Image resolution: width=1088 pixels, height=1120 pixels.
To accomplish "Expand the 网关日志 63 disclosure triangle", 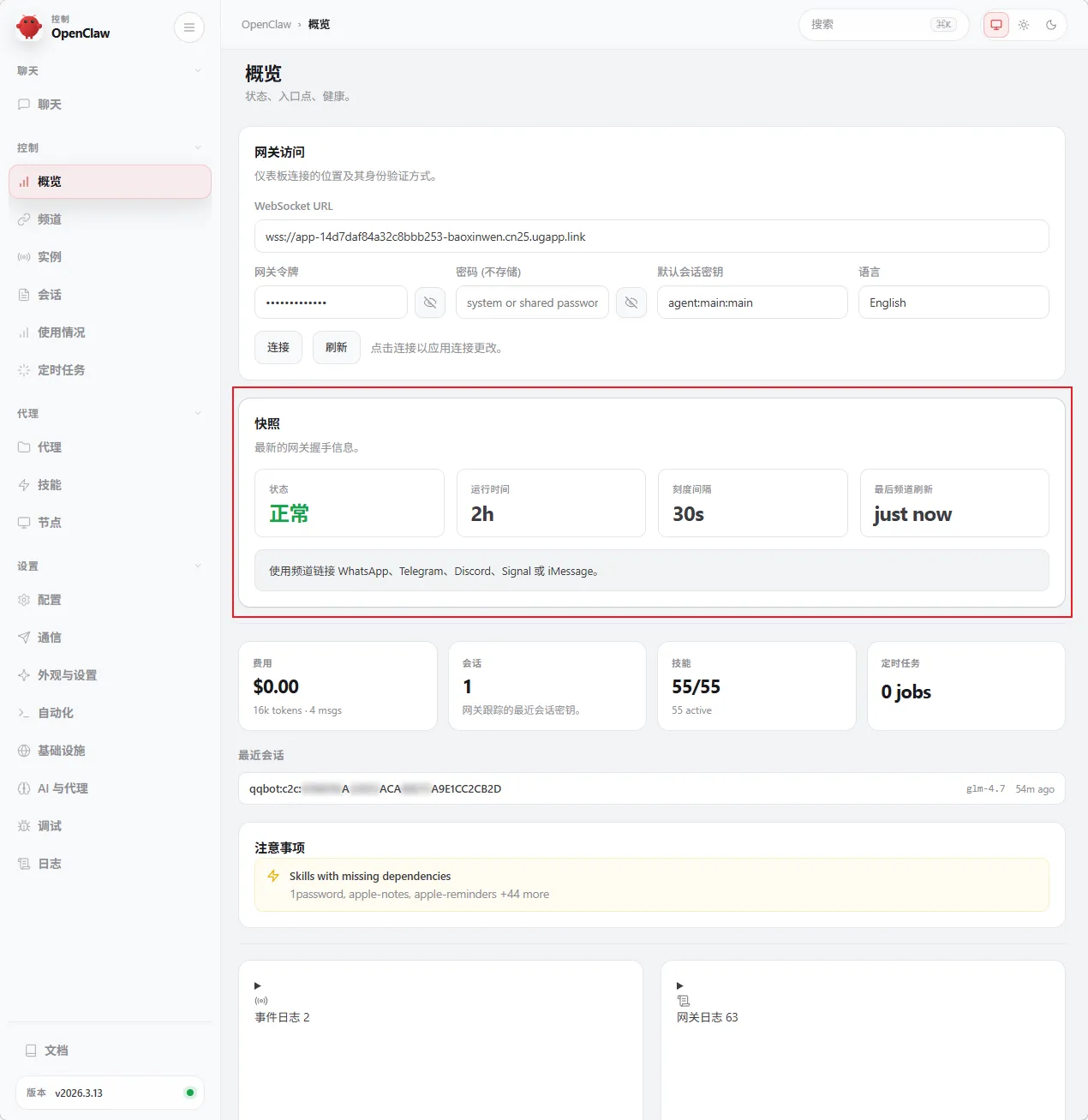I will (x=680, y=985).
